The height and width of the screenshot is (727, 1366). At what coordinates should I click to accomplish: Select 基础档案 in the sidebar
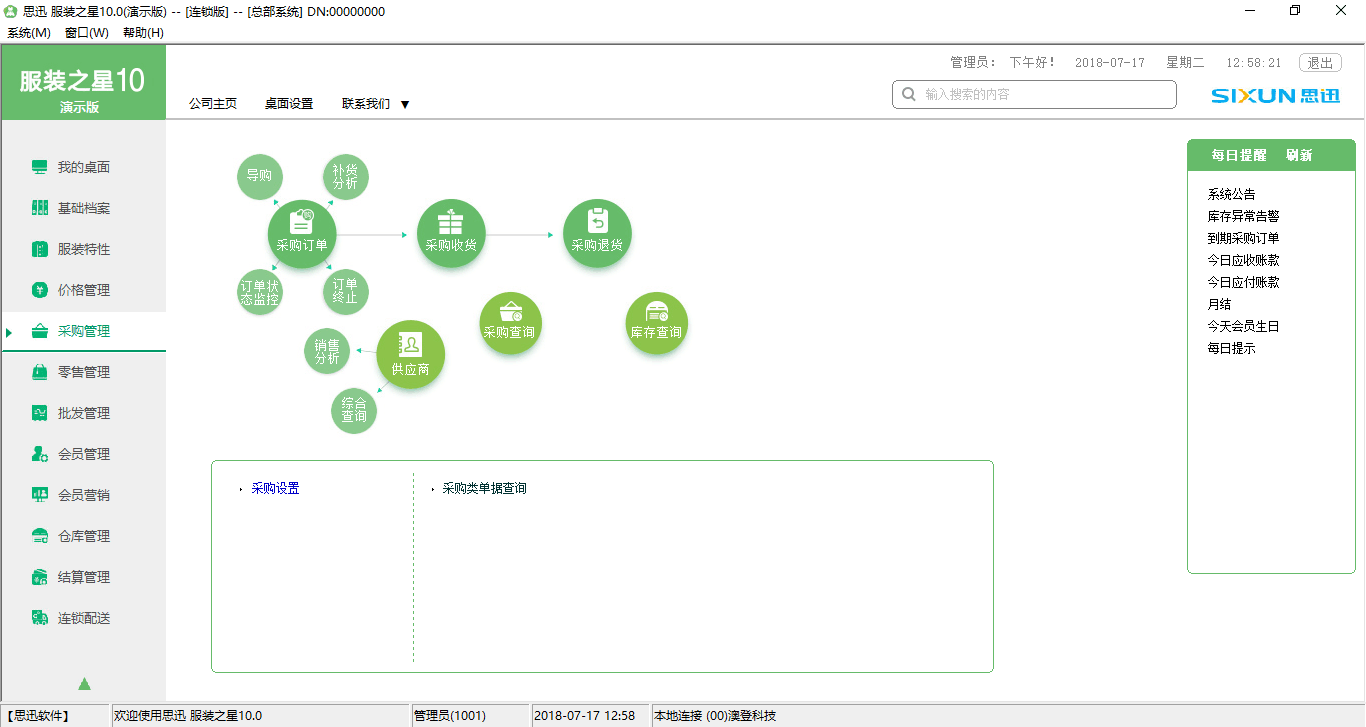(x=84, y=208)
